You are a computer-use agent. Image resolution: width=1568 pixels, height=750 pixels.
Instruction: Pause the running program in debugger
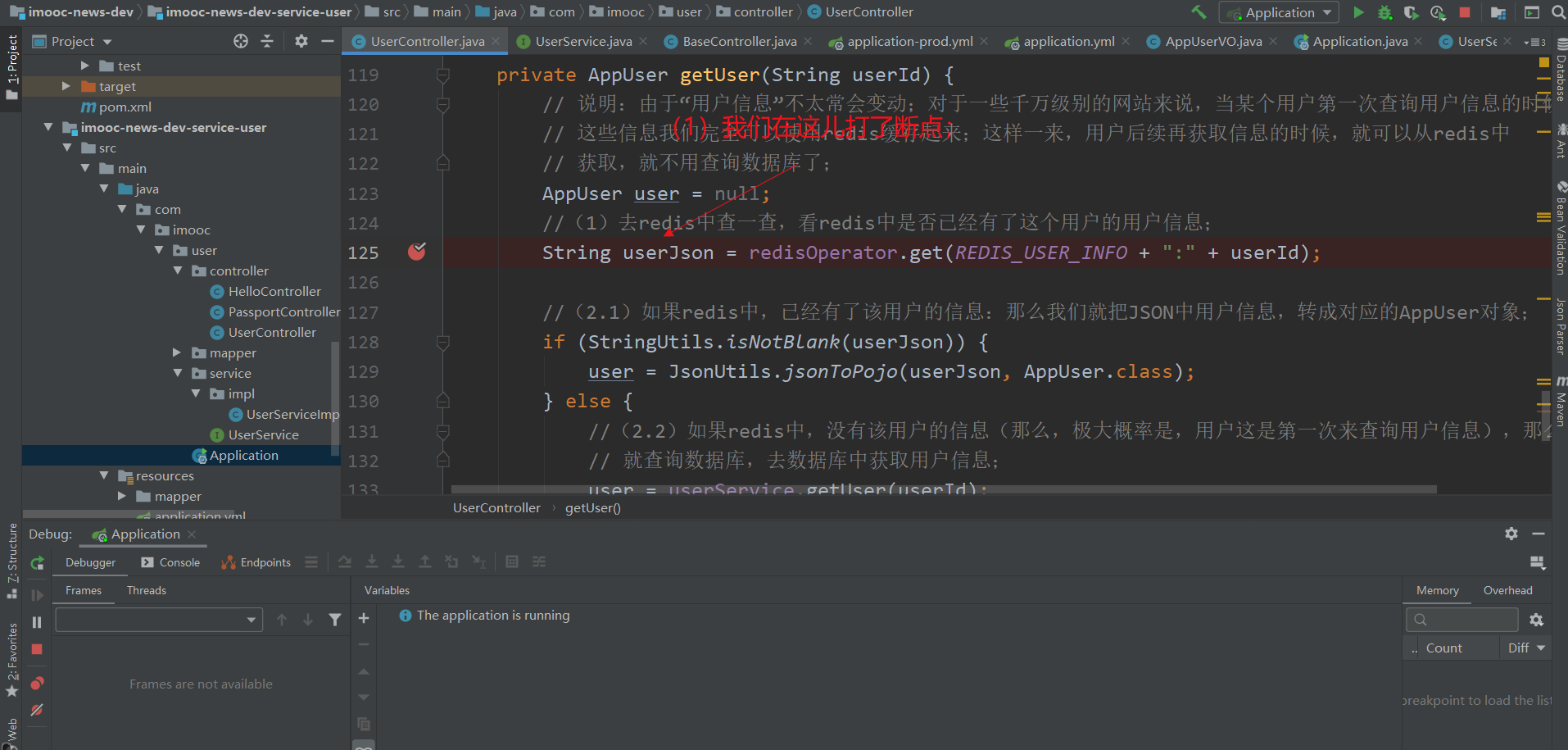click(x=37, y=622)
